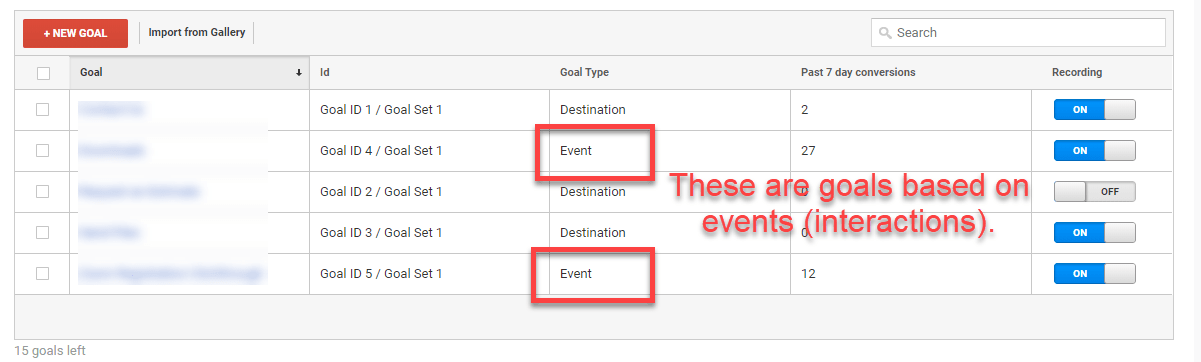The width and height of the screenshot is (1201, 362).
Task: Tick the select-all header checkbox
Action: click(x=43, y=73)
